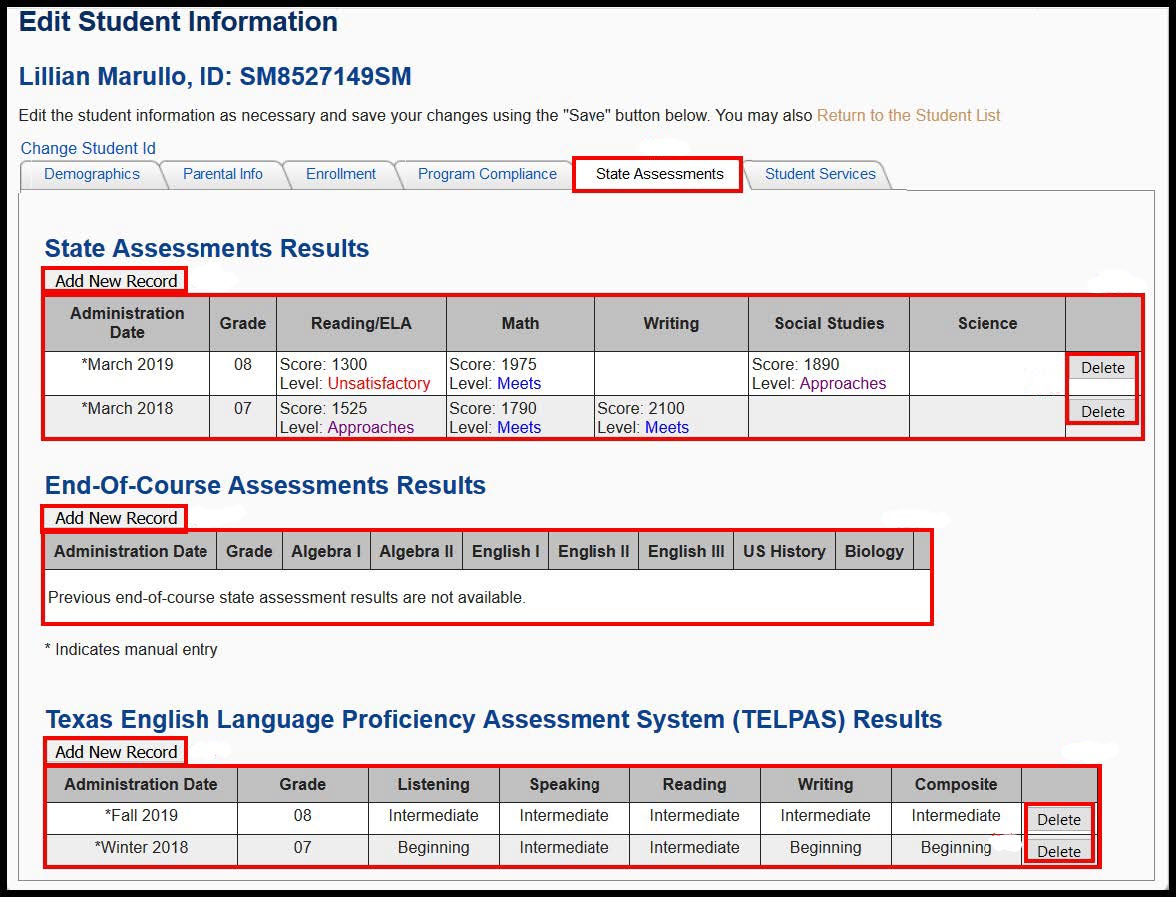Click the Edit Student Information heading
1176x897 pixels.
click(x=177, y=22)
